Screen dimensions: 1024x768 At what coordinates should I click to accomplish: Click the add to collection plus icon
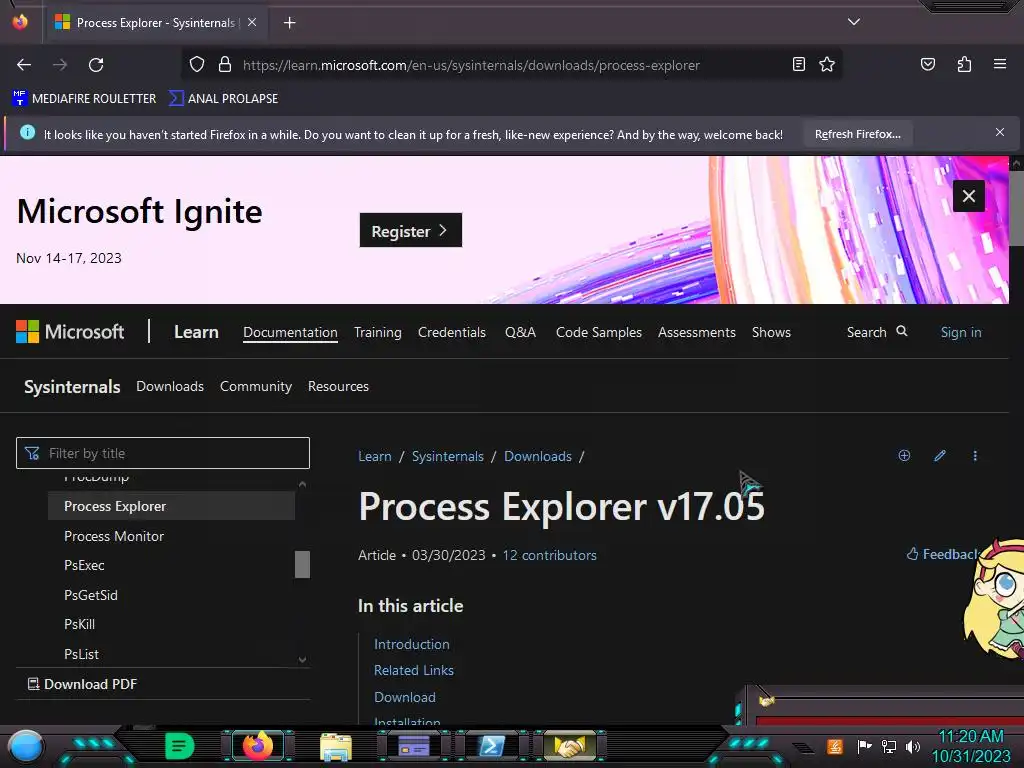click(x=904, y=455)
